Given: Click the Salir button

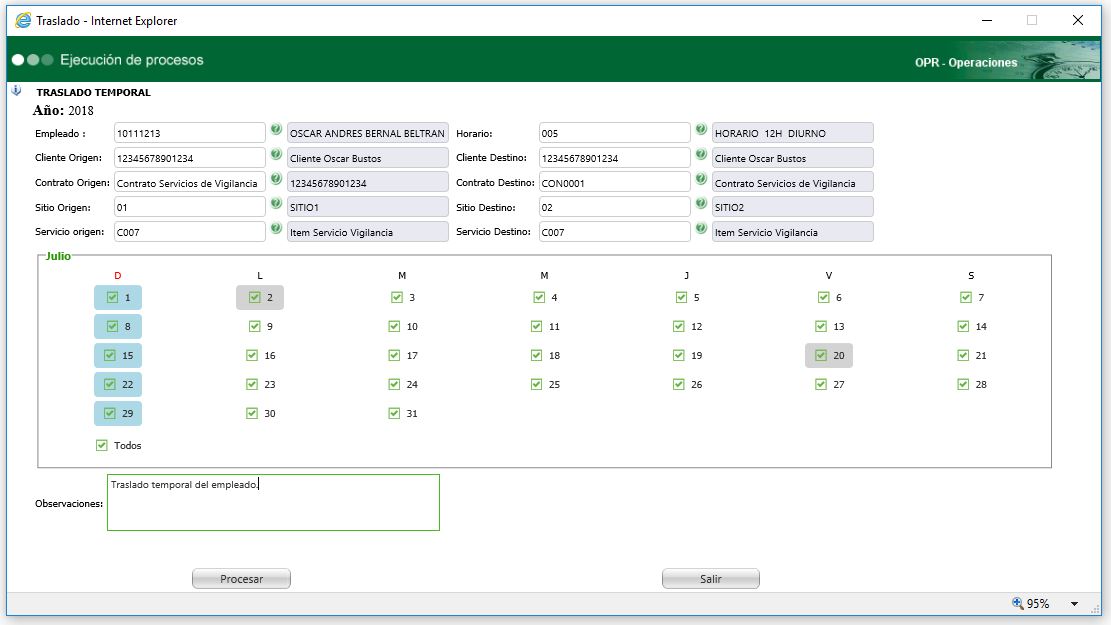Looking at the screenshot, I should [x=710, y=579].
